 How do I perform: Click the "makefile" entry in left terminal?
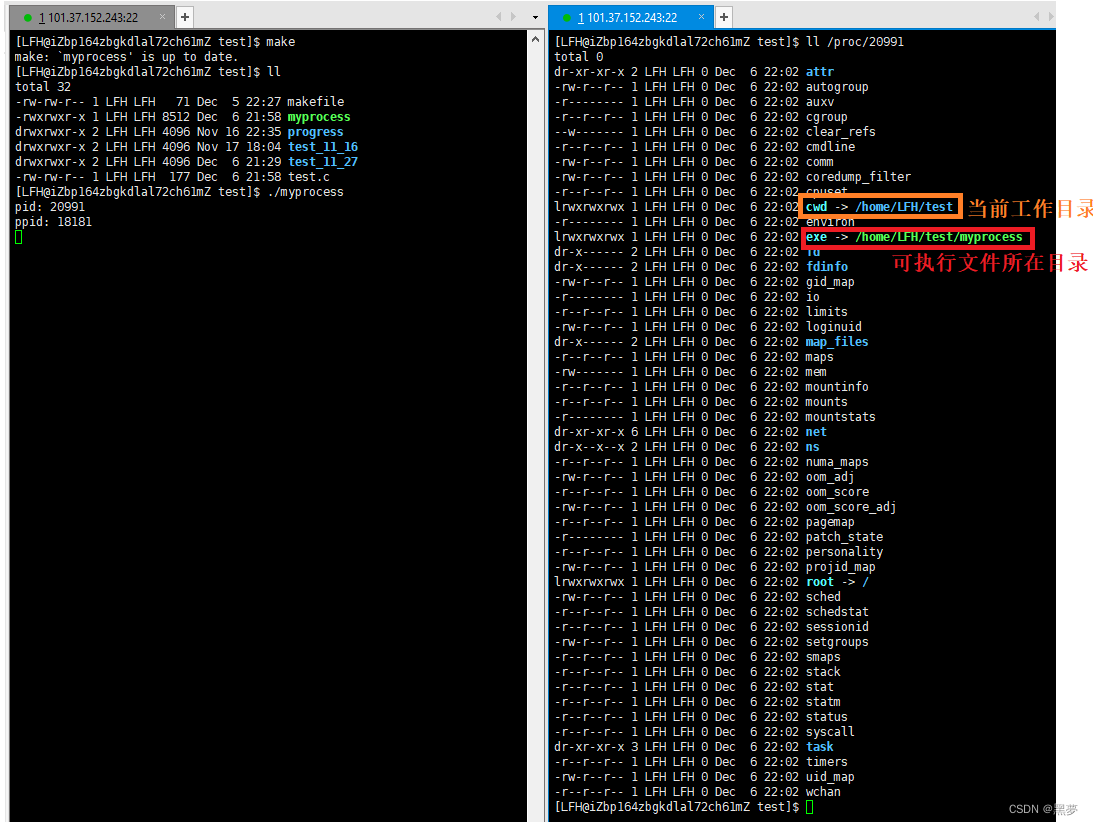(316, 102)
